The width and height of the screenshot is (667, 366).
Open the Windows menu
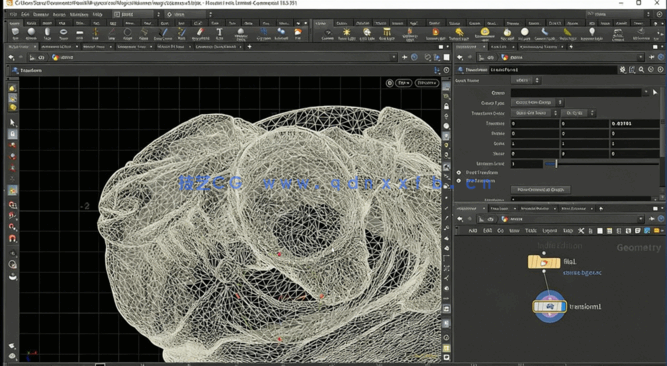tap(79, 14)
